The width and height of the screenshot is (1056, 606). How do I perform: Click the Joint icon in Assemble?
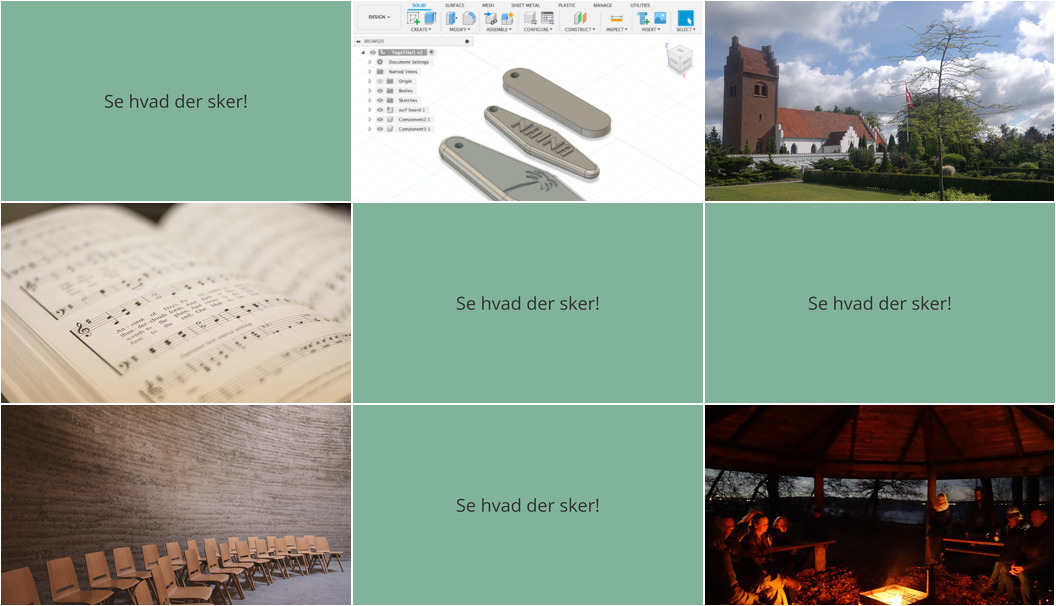coord(491,18)
